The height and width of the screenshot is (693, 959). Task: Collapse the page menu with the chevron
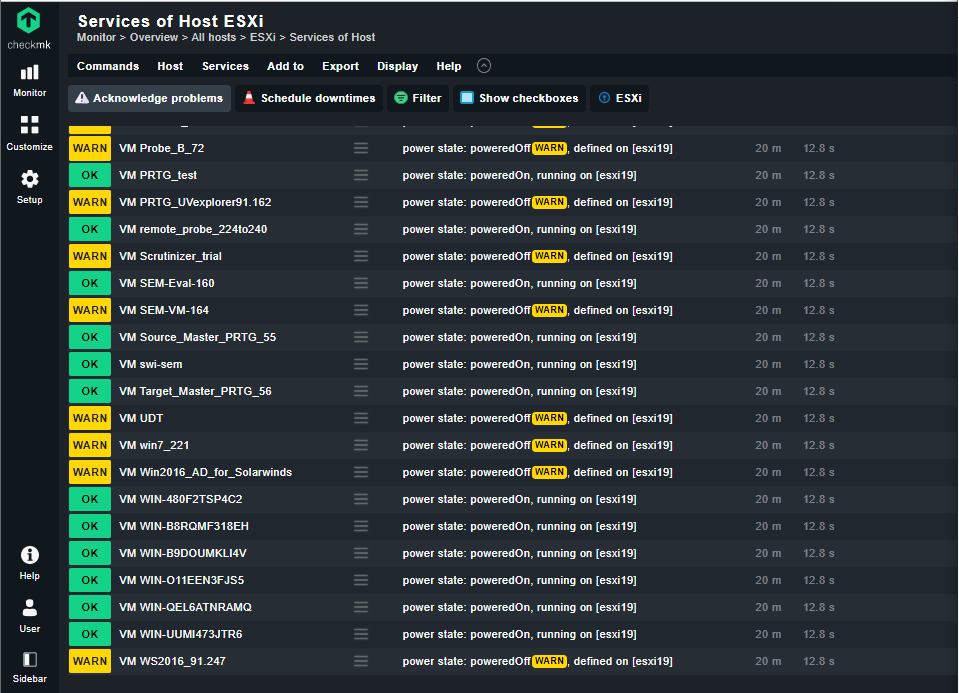484,66
